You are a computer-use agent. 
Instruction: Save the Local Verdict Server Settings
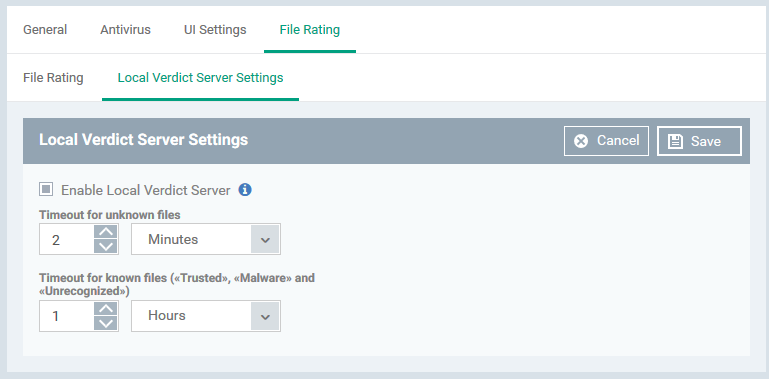[699, 141]
